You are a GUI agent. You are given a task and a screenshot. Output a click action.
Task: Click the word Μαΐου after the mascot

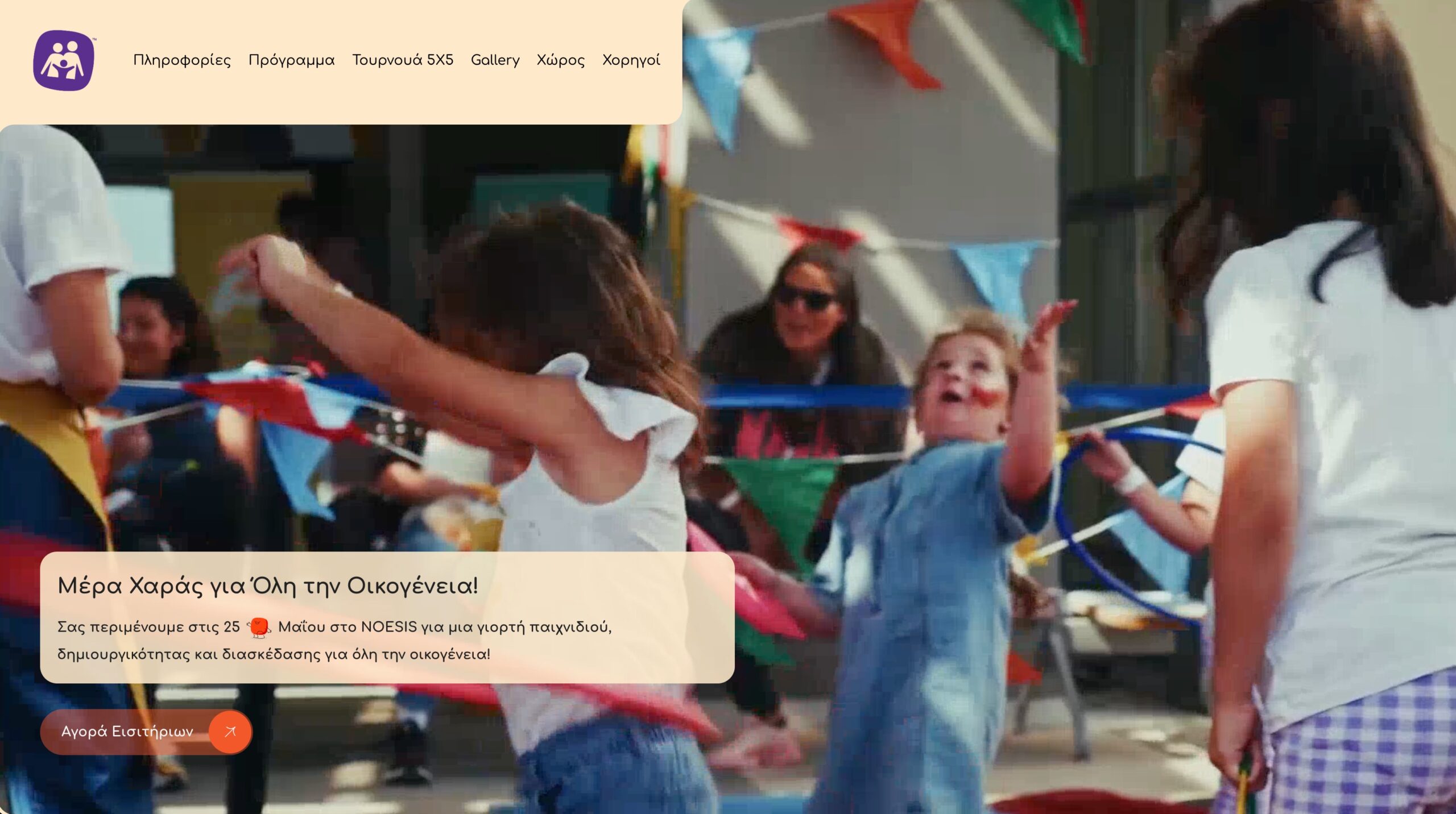click(x=301, y=627)
